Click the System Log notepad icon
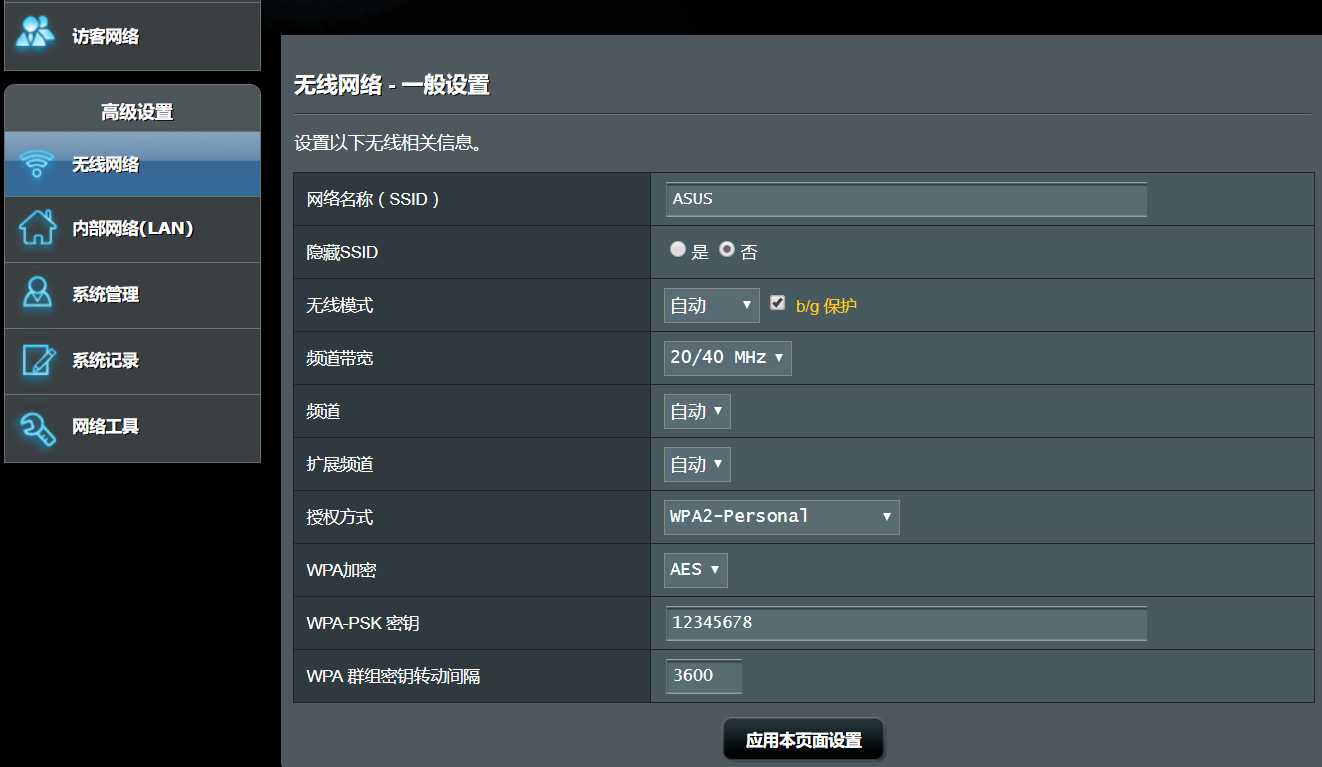The image size is (1322, 767). click(x=38, y=360)
